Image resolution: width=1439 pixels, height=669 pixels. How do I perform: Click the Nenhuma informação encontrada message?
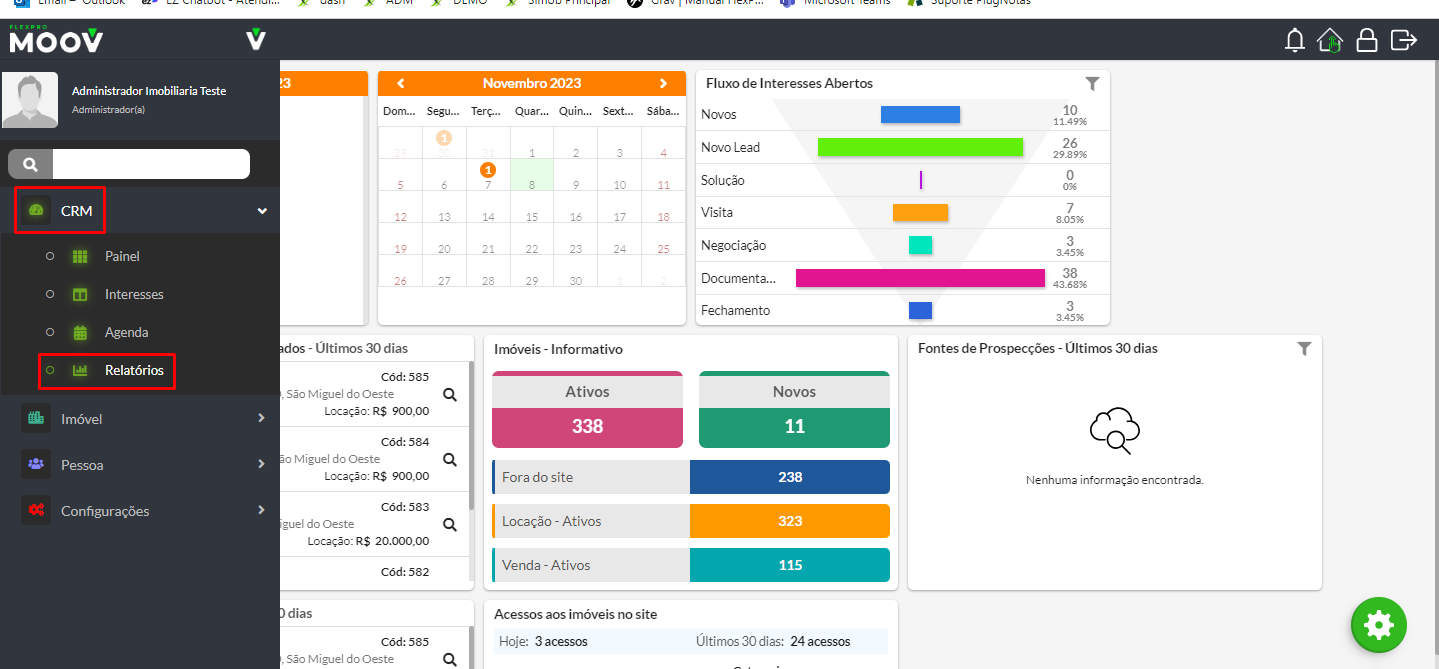[x=1115, y=480]
